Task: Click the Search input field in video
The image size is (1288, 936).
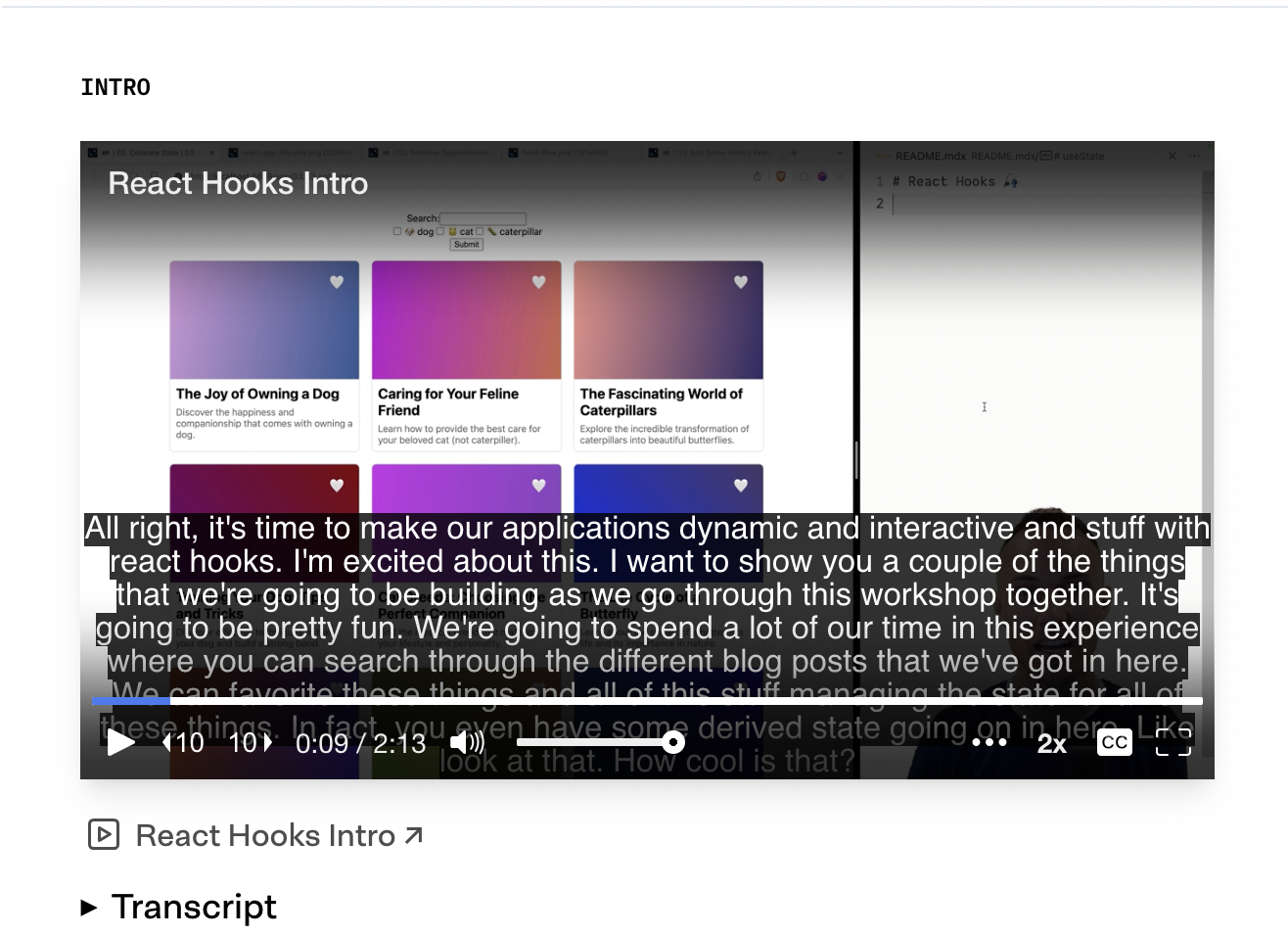Action: [x=483, y=218]
